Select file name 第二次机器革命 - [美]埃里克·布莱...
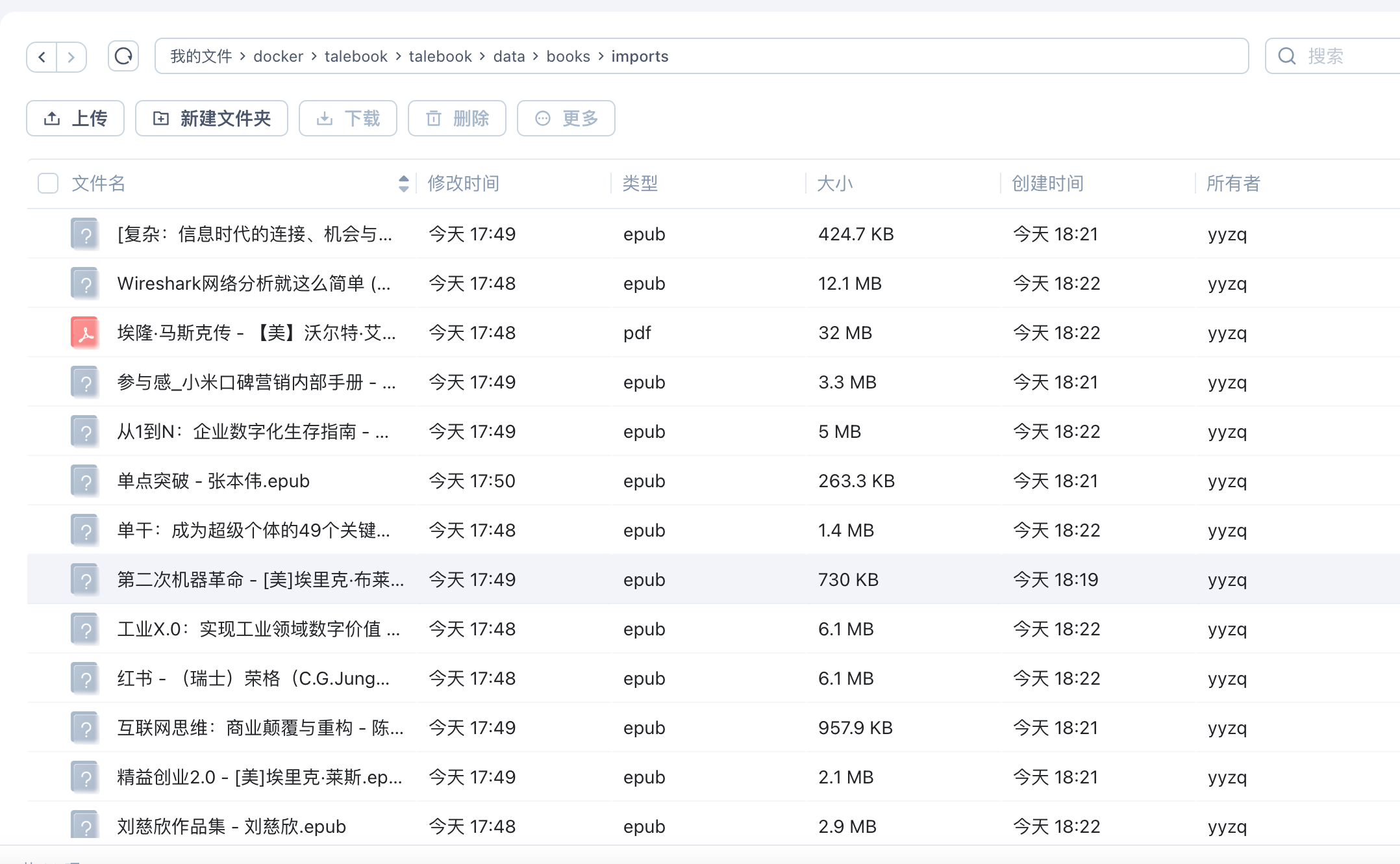 coord(260,579)
